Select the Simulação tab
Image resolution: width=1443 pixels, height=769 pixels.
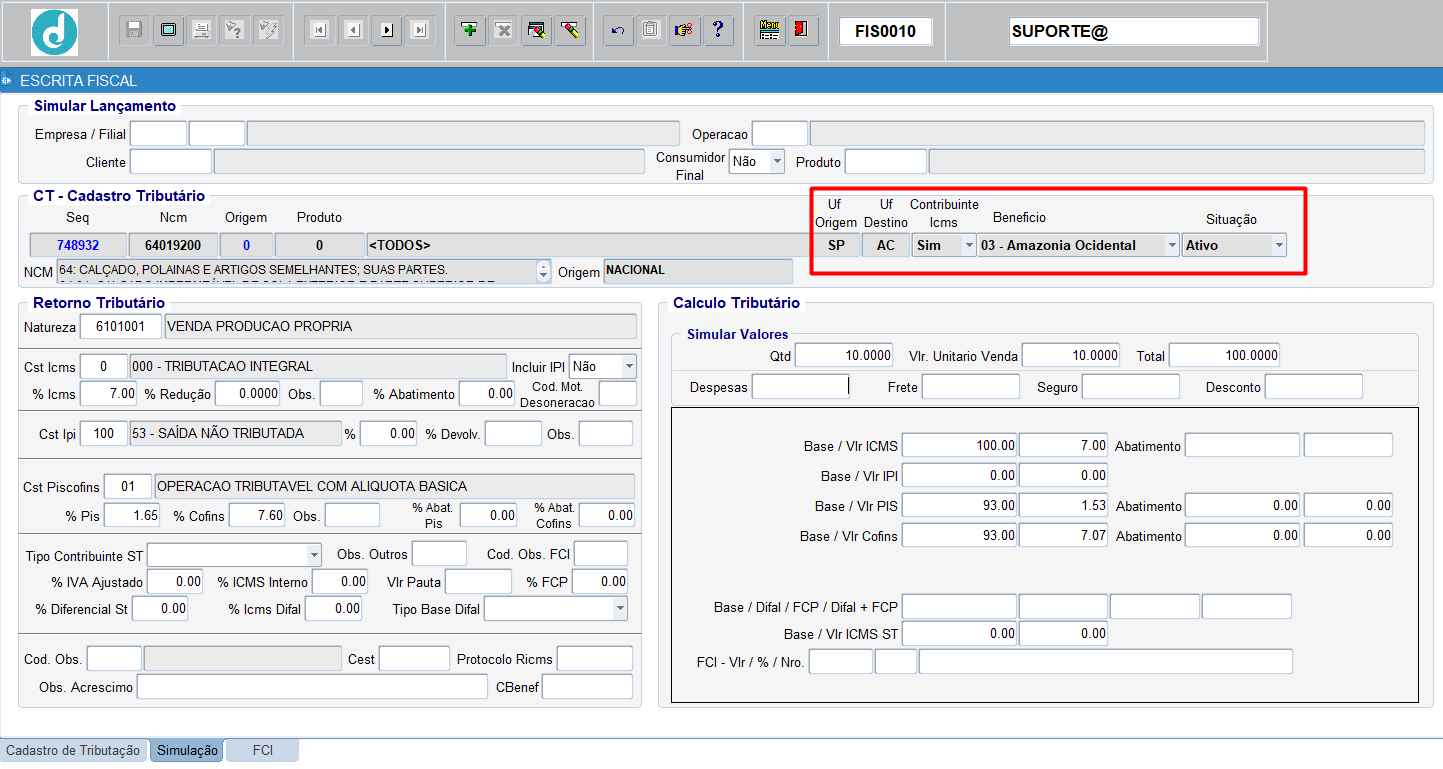tap(187, 751)
